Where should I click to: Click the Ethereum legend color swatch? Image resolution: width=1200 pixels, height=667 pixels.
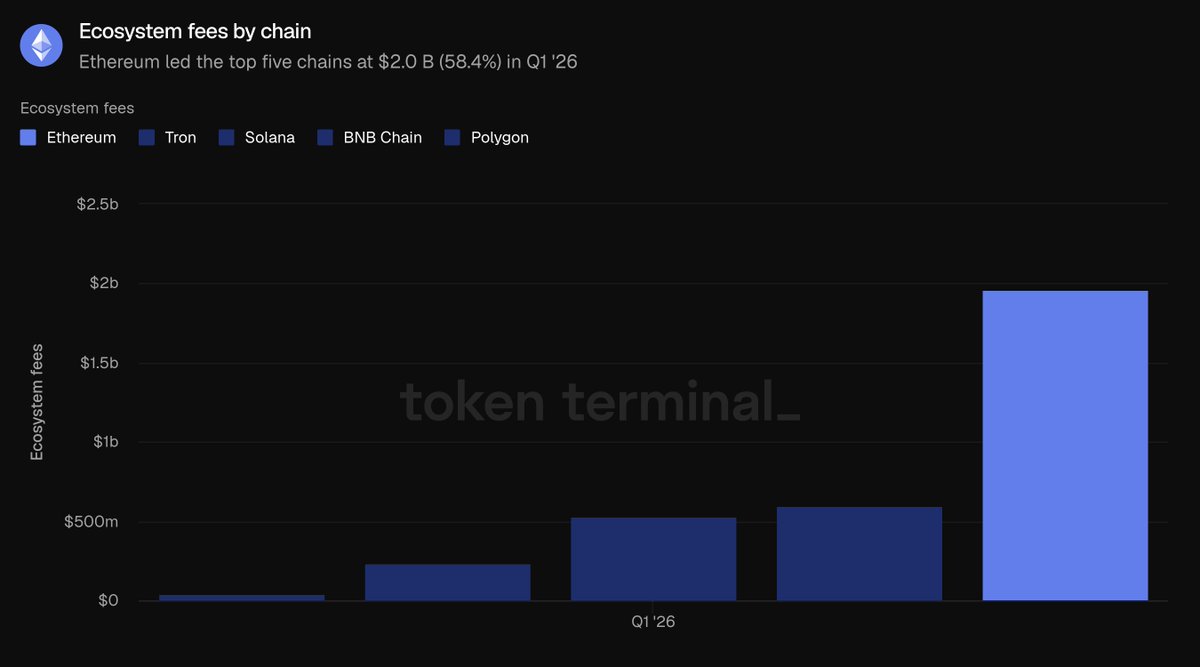coord(28,138)
